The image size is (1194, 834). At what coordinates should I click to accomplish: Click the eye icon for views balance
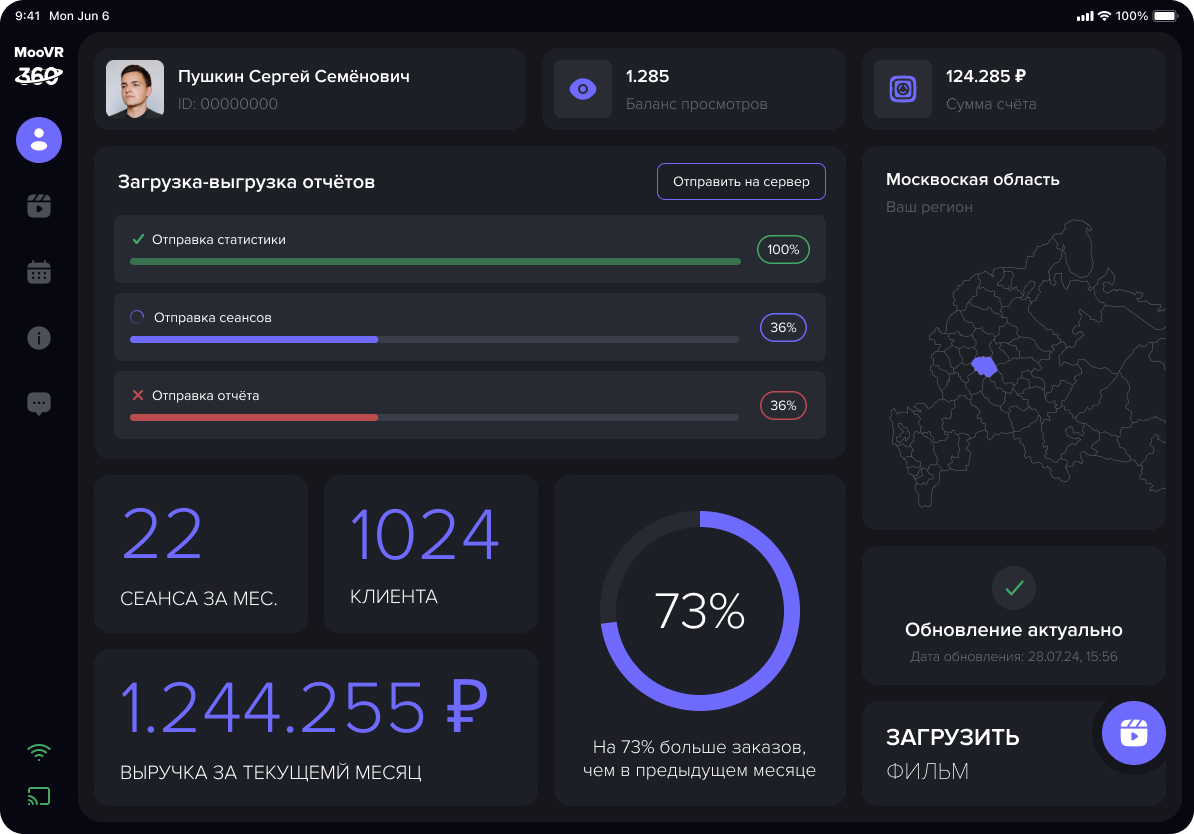click(582, 89)
